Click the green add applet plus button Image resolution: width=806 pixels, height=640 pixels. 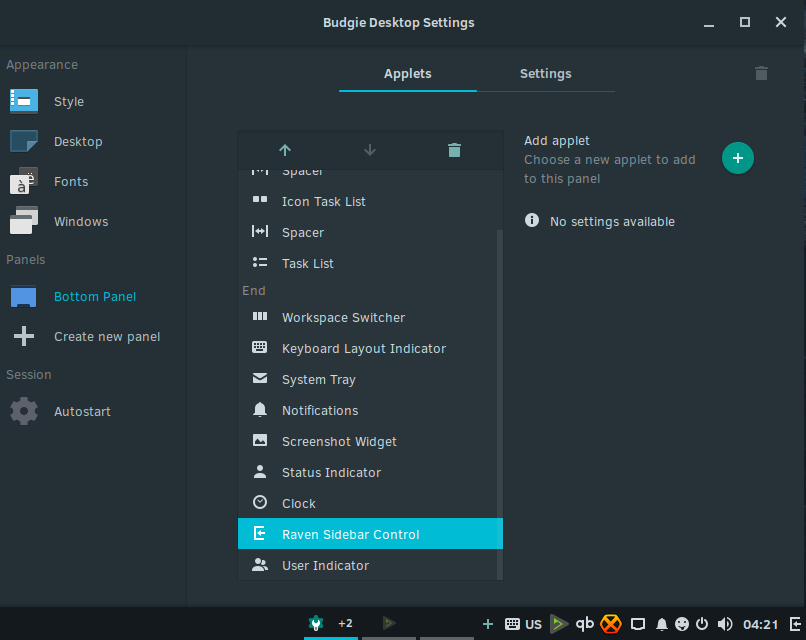(738, 158)
